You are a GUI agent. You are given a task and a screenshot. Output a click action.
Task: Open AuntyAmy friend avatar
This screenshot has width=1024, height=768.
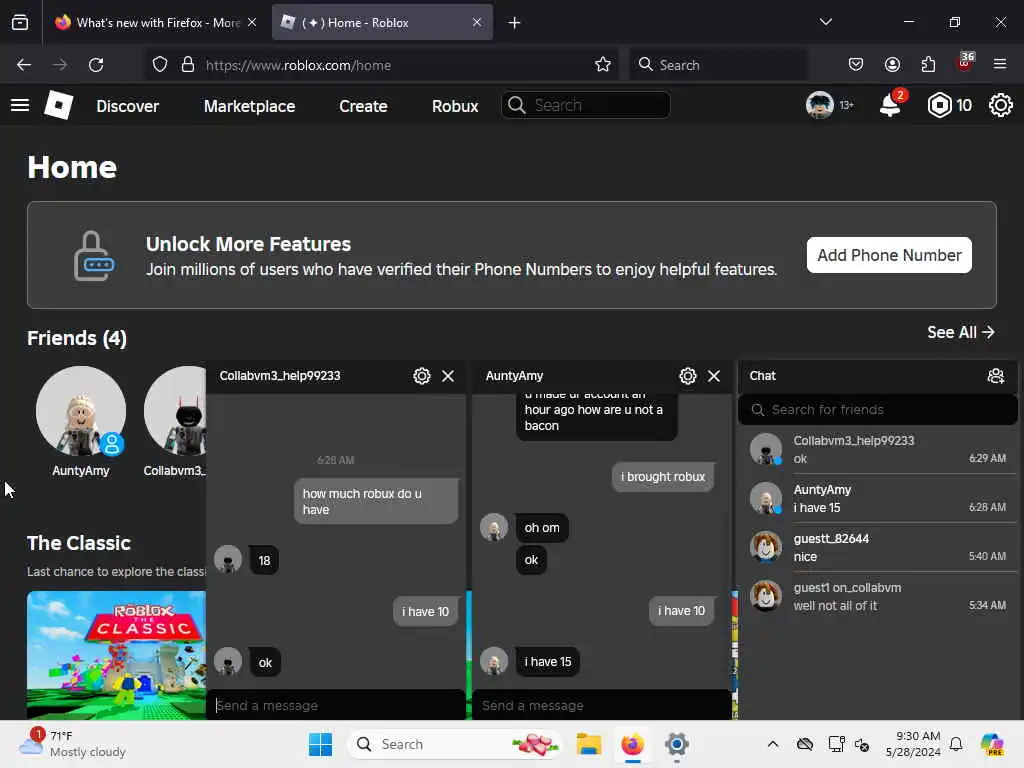(81, 411)
